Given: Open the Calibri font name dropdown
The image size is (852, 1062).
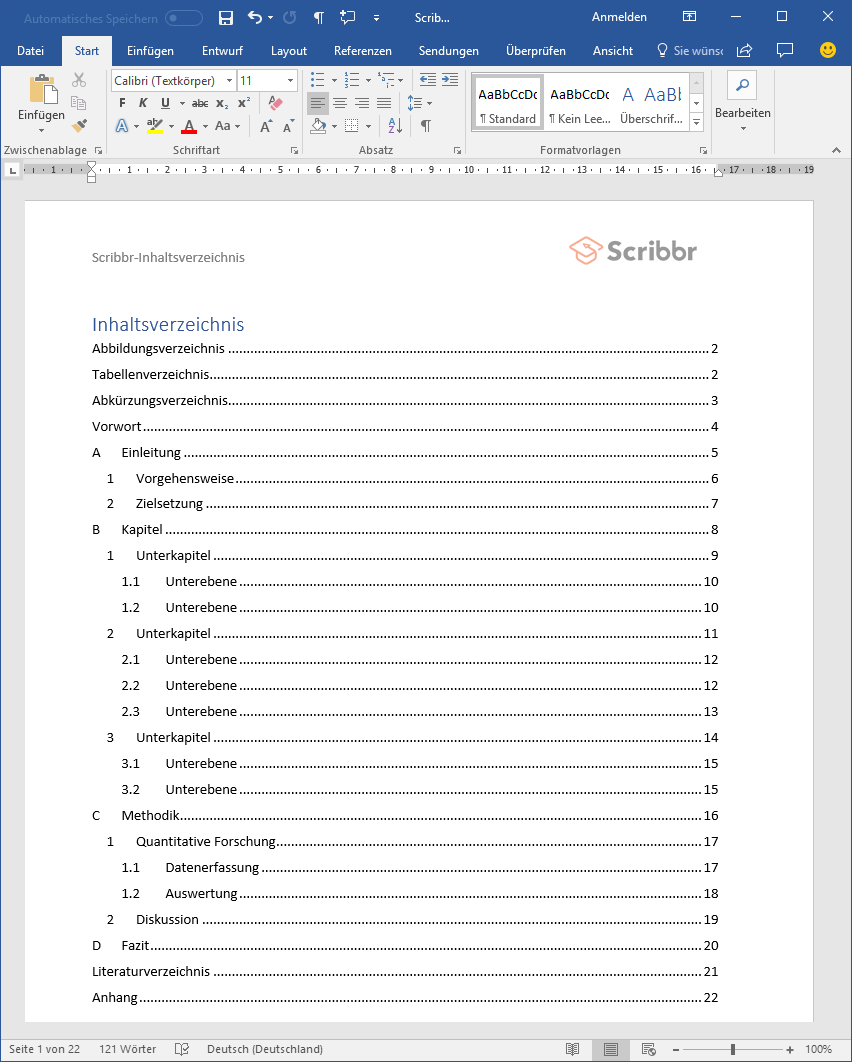Looking at the screenshot, I should click(229, 80).
